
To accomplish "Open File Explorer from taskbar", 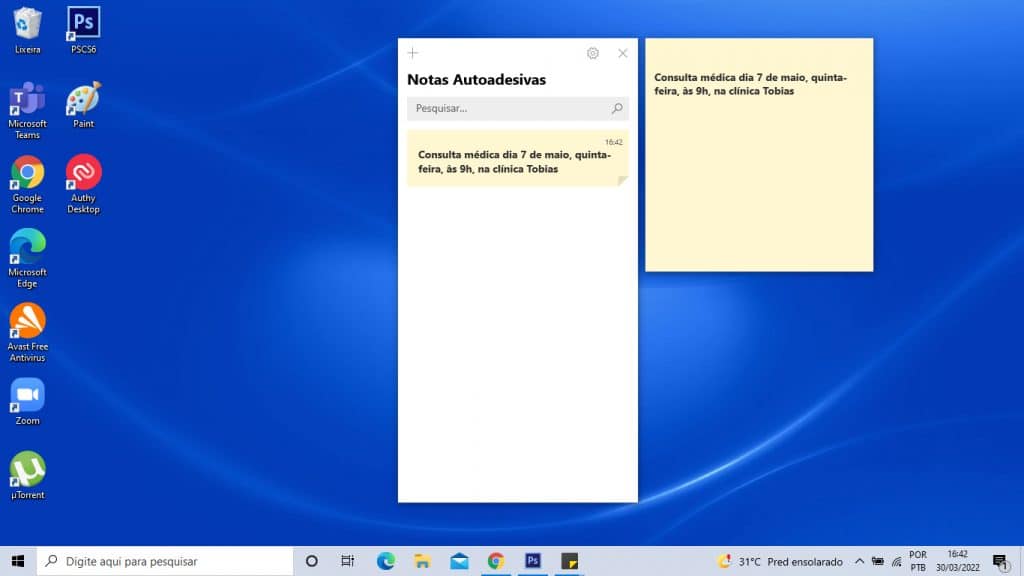I will click(423, 561).
